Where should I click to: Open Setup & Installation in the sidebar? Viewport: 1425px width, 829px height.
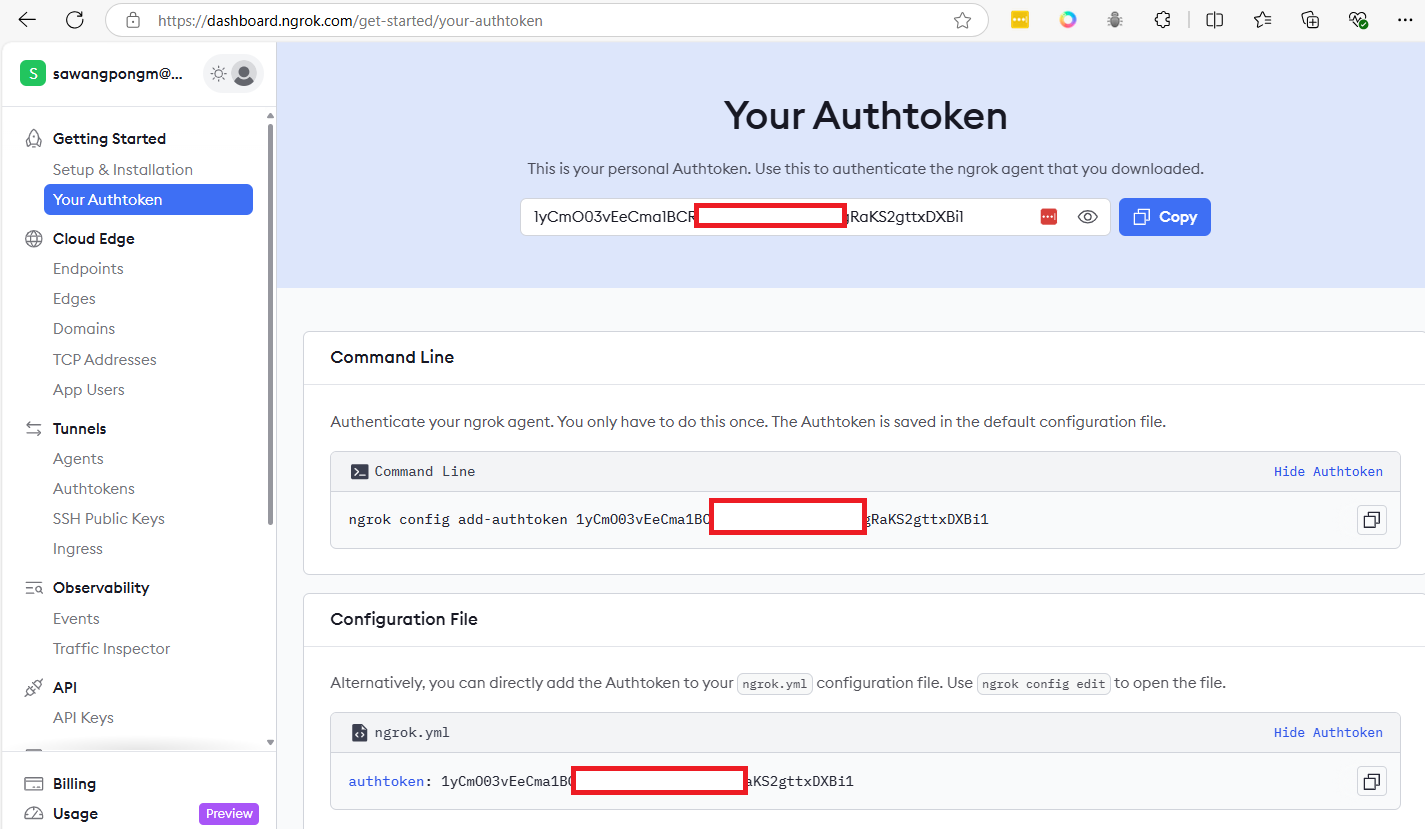123,170
